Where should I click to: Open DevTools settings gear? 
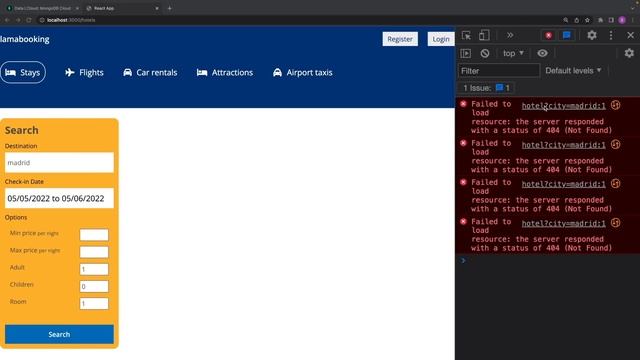click(x=592, y=36)
